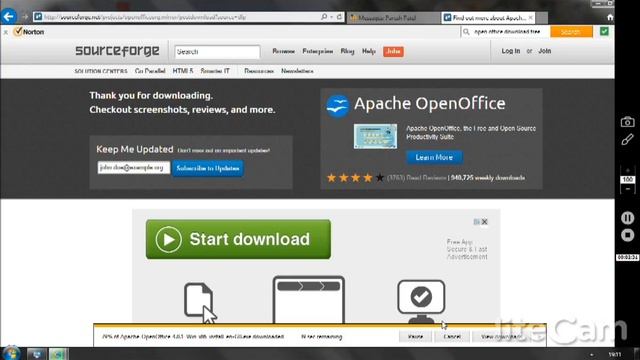Open the Resources link

pyautogui.click(x=259, y=71)
